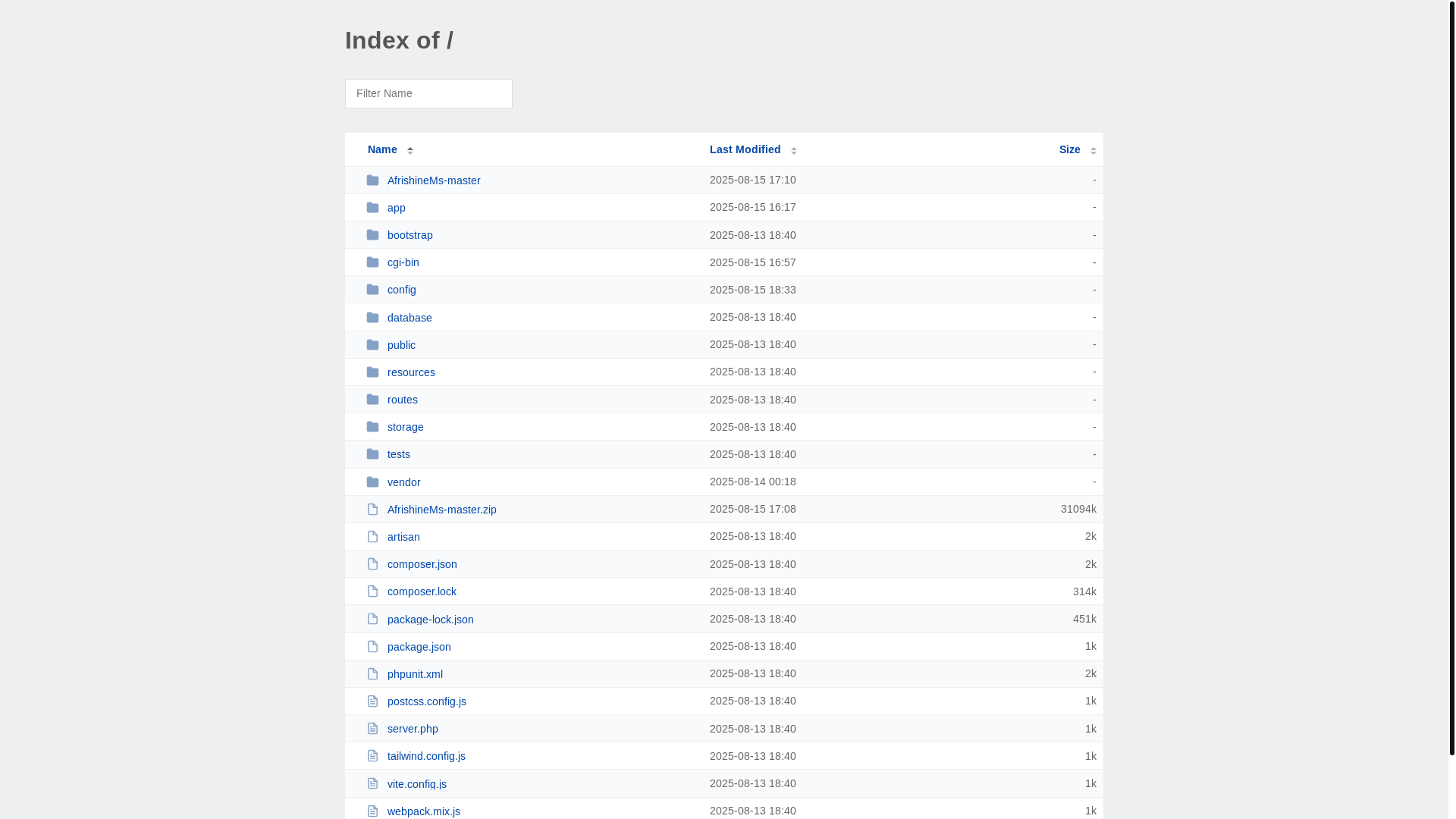Click the package-lock.json file icon
The height and width of the screenshot is (819, 1456).
[x=372, y=620]
